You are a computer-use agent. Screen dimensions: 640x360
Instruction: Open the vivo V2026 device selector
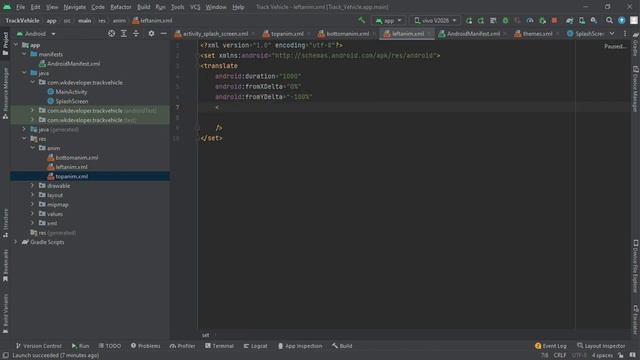(435, 20)
